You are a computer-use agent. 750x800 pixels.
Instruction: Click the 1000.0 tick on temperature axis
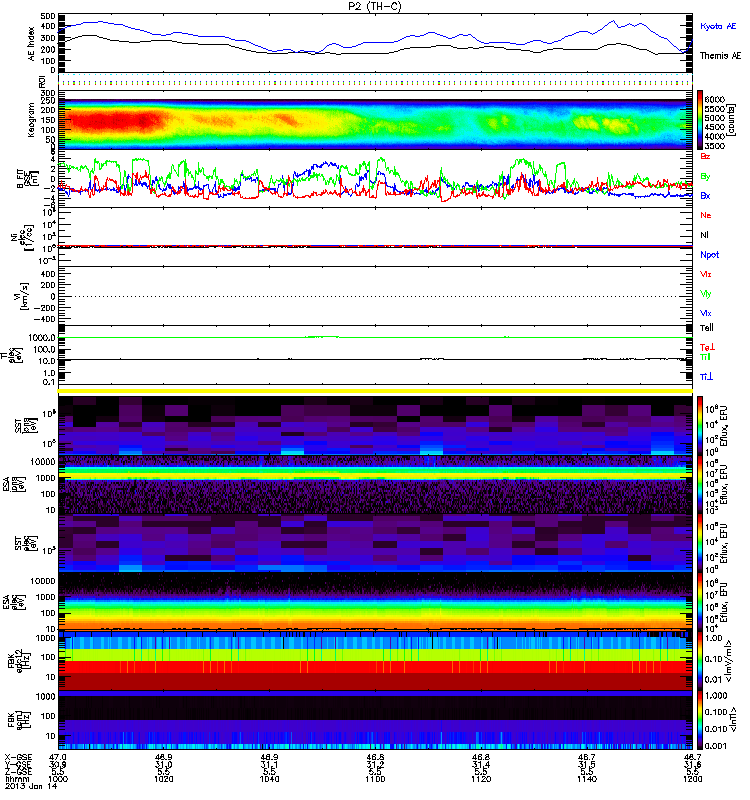(x=42, y=338)
